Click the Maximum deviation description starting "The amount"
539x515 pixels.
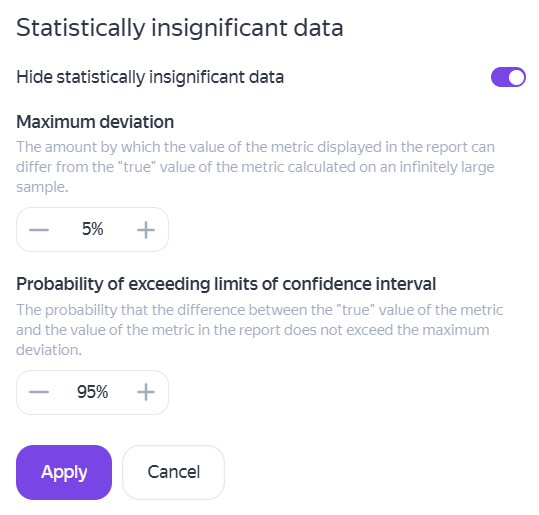(x=256, y=167)
